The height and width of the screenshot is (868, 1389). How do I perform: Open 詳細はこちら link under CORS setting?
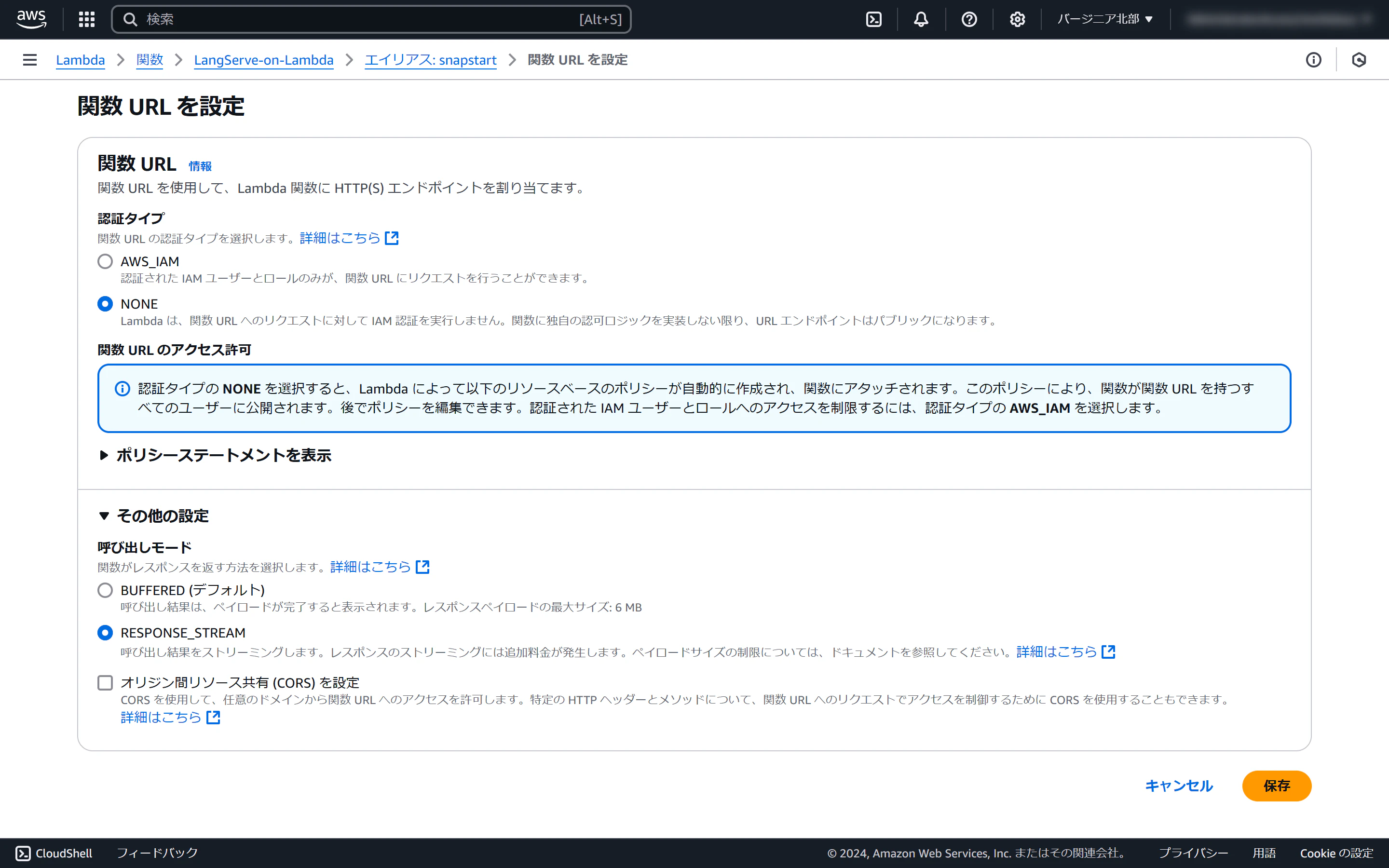point(161,717)
